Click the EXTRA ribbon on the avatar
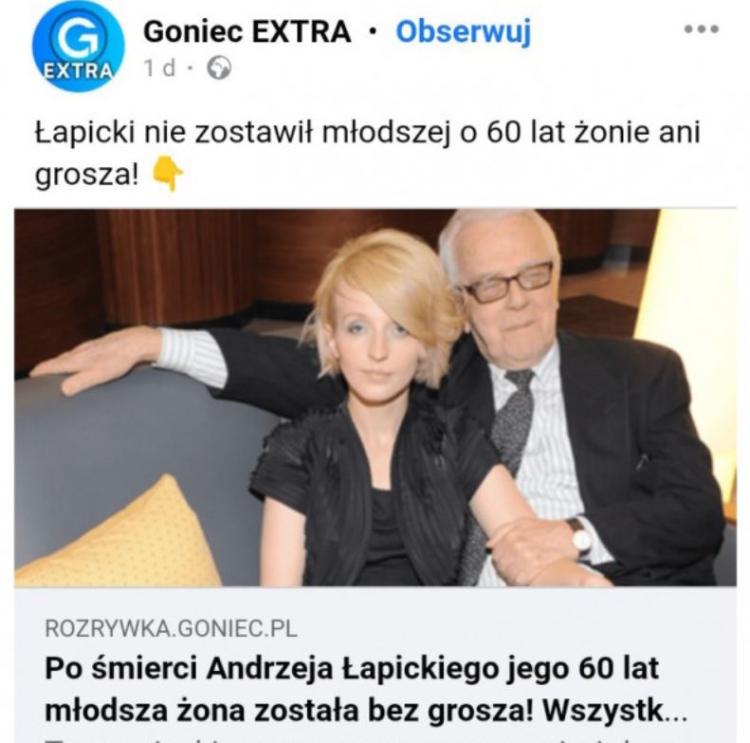 [x=78, y=71]
